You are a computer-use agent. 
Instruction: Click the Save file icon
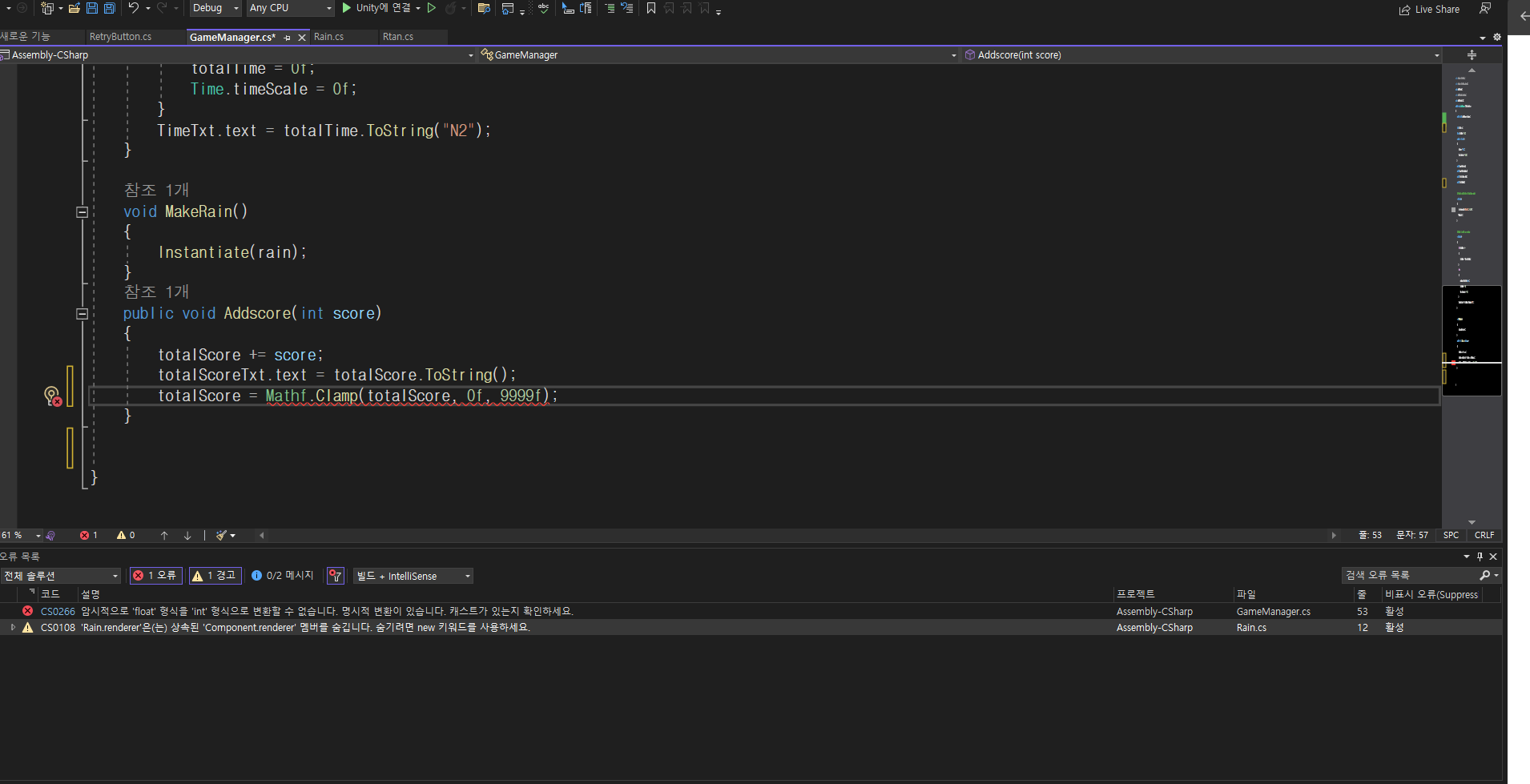click(x=91, y=8)
